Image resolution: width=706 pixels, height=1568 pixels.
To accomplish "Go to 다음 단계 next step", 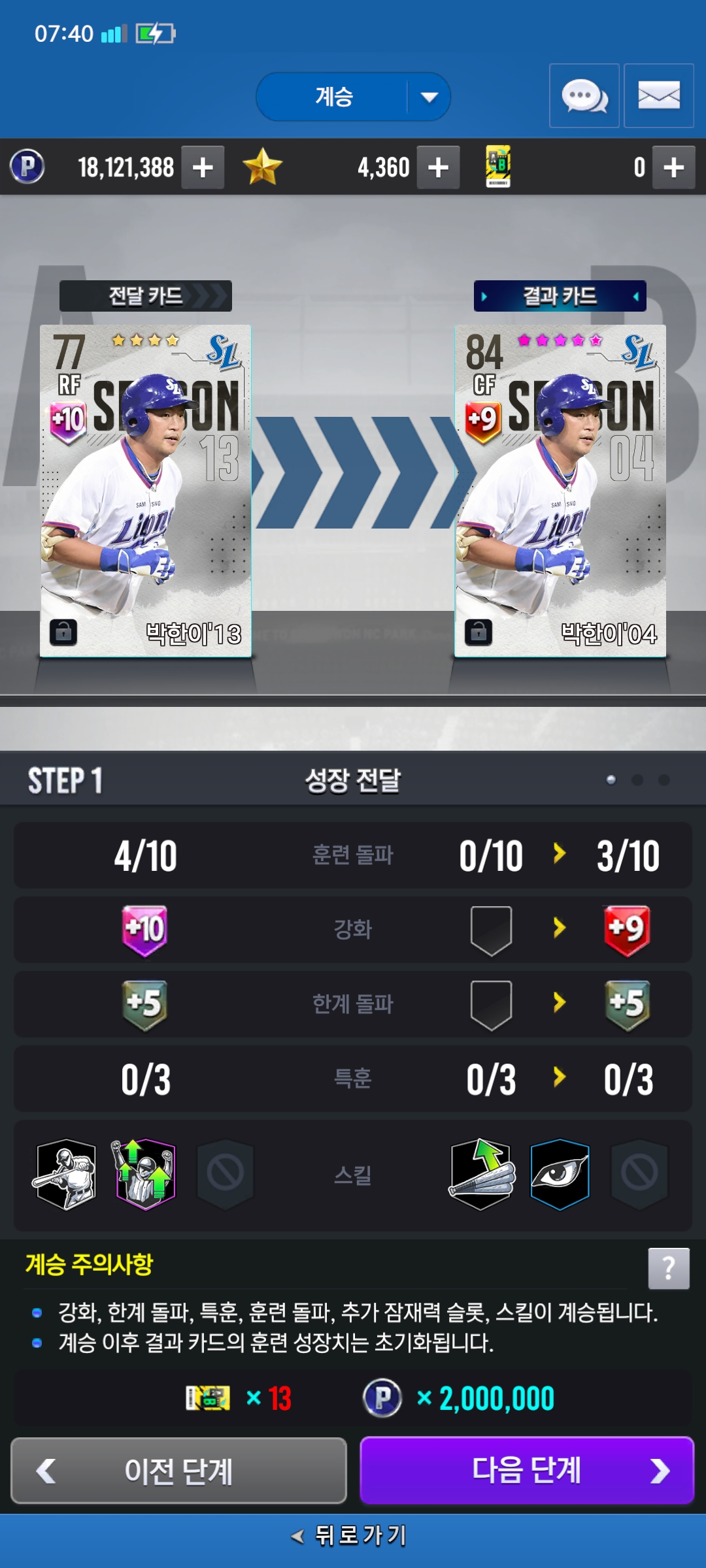I will tap(527, 1471).
